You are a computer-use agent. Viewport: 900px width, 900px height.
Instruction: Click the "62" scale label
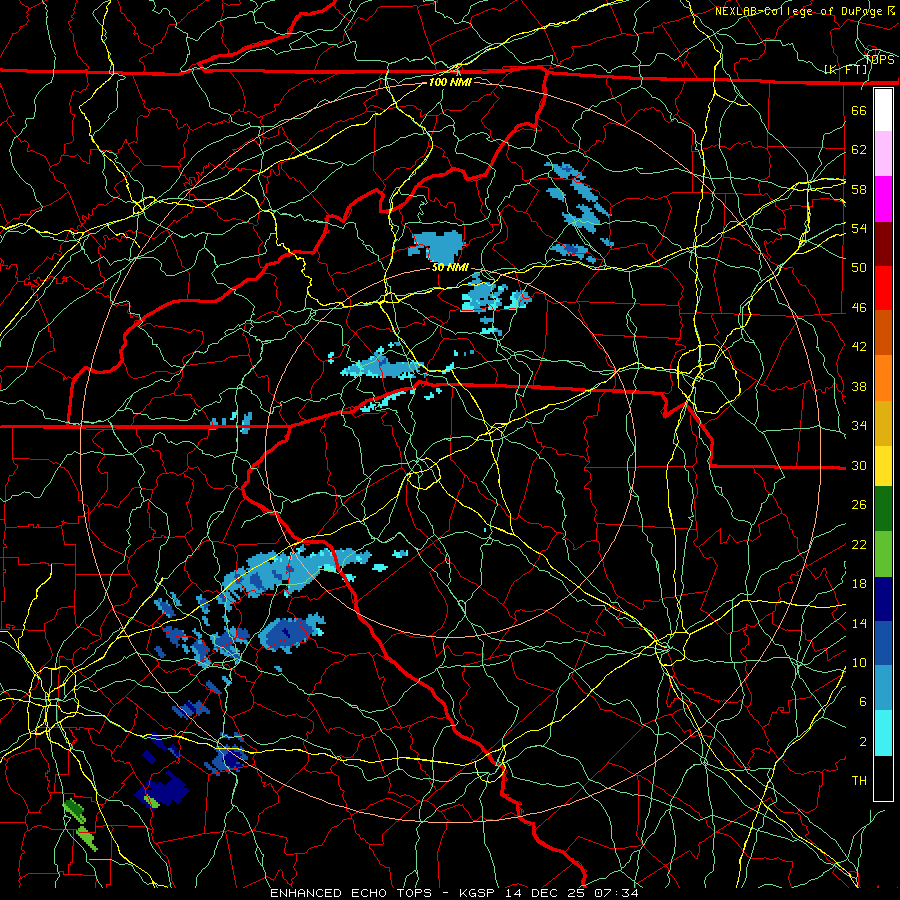(859, 150)
